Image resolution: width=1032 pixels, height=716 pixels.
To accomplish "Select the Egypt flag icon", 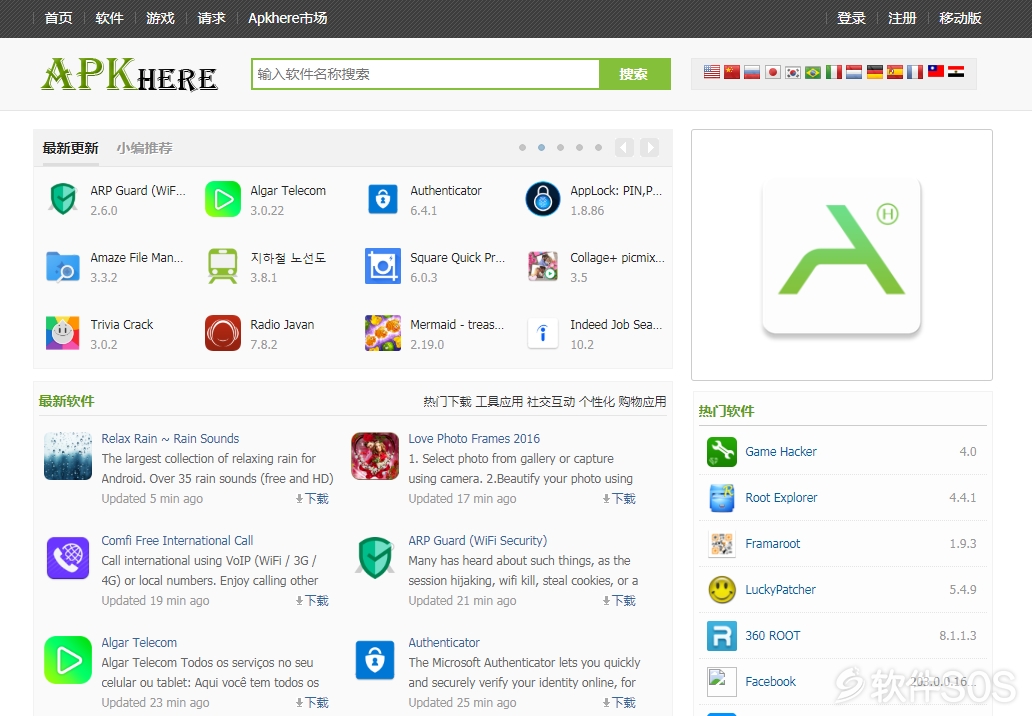I will click(x=956, y=72).
